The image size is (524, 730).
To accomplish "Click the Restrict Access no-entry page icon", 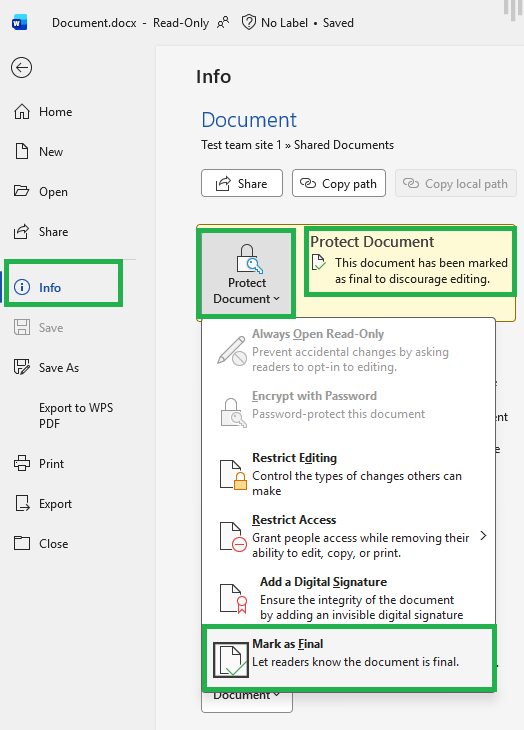I will 233,537.
